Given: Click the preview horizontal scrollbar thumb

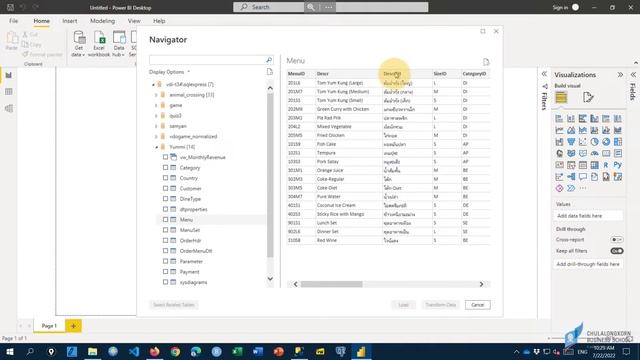Looking at the screenshot, I should [x=331, y=284].
